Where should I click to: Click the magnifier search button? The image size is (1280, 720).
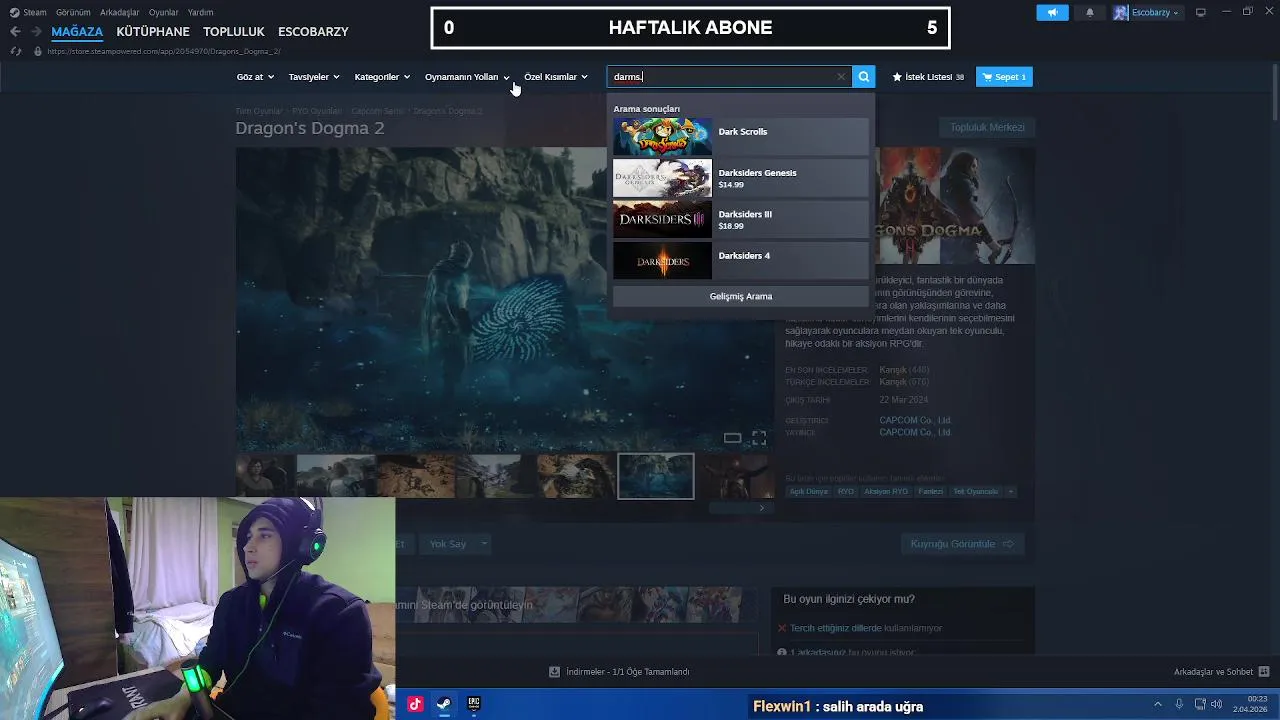pos(864,77)
